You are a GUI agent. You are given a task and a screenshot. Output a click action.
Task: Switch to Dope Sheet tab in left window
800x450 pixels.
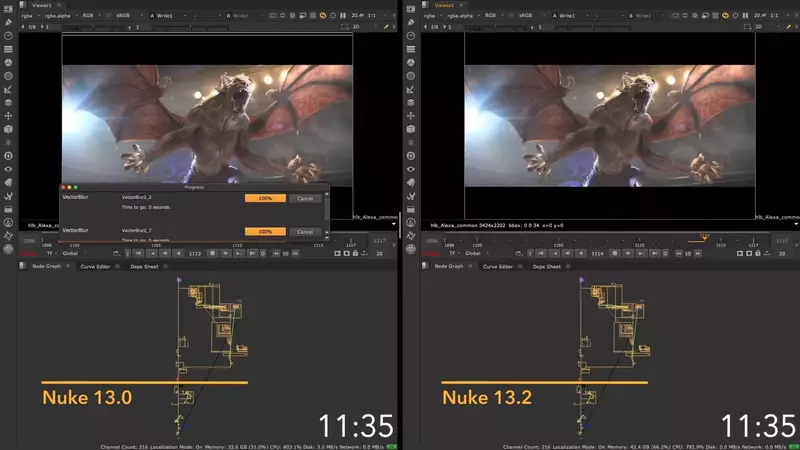coord(144,266)
